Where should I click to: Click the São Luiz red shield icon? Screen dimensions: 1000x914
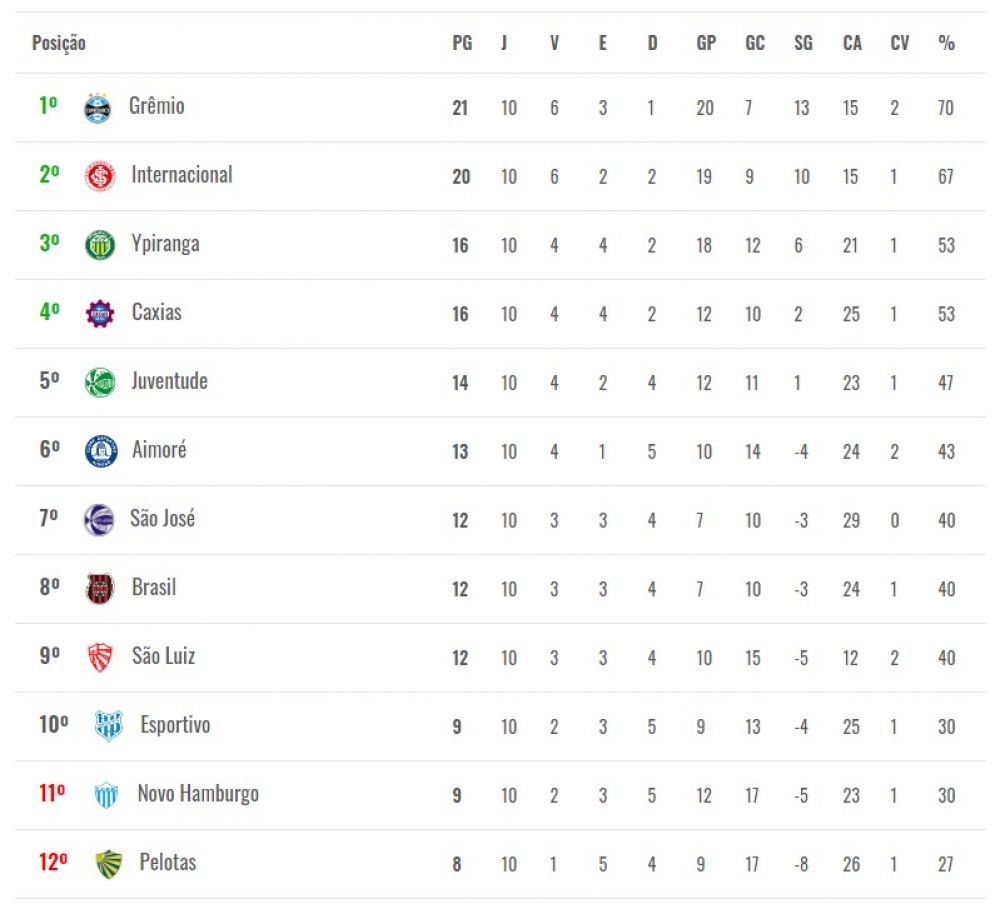coord(100,658)
